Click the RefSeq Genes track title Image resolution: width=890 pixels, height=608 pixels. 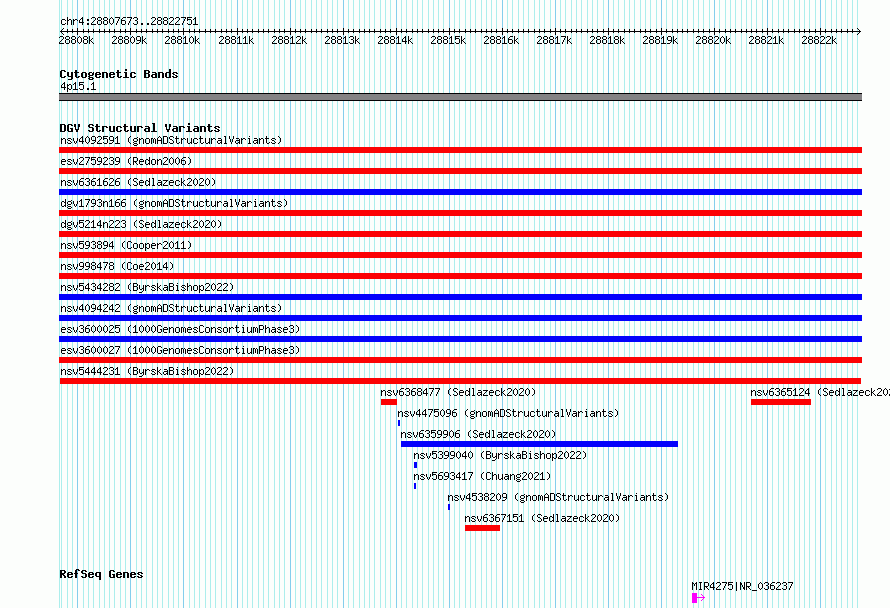click(101, 574)
